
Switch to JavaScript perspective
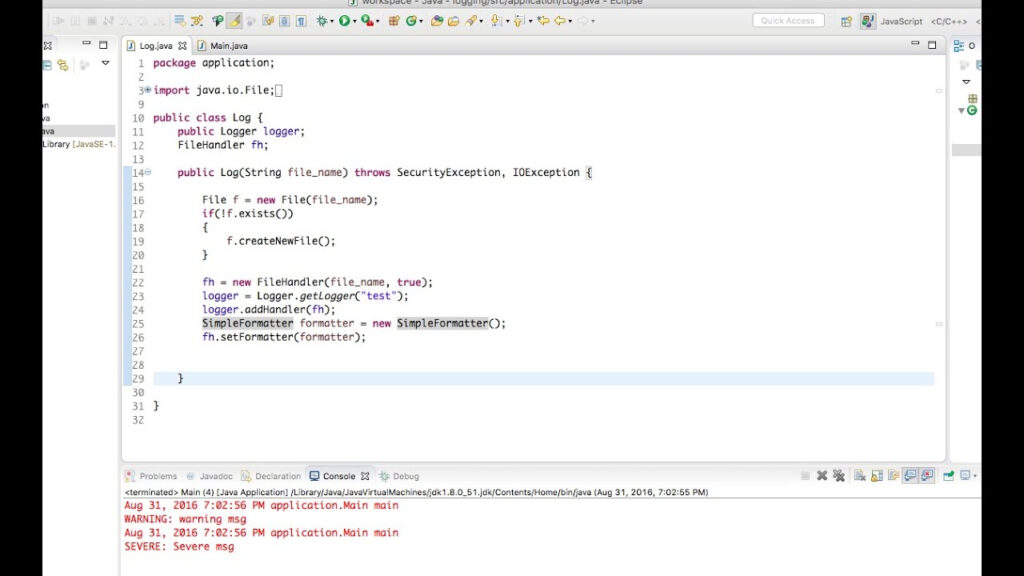(x=901, y=22)
